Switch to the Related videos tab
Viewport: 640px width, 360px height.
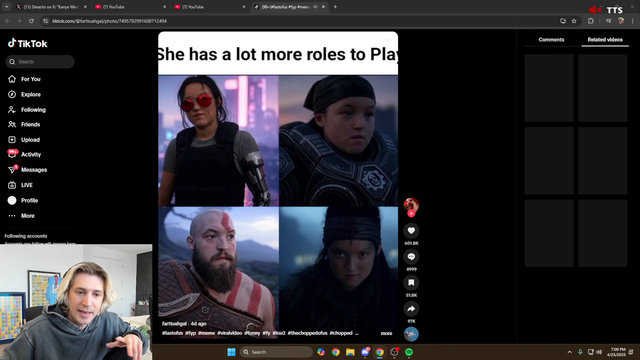pyautogui.click(x=605, y=40)
